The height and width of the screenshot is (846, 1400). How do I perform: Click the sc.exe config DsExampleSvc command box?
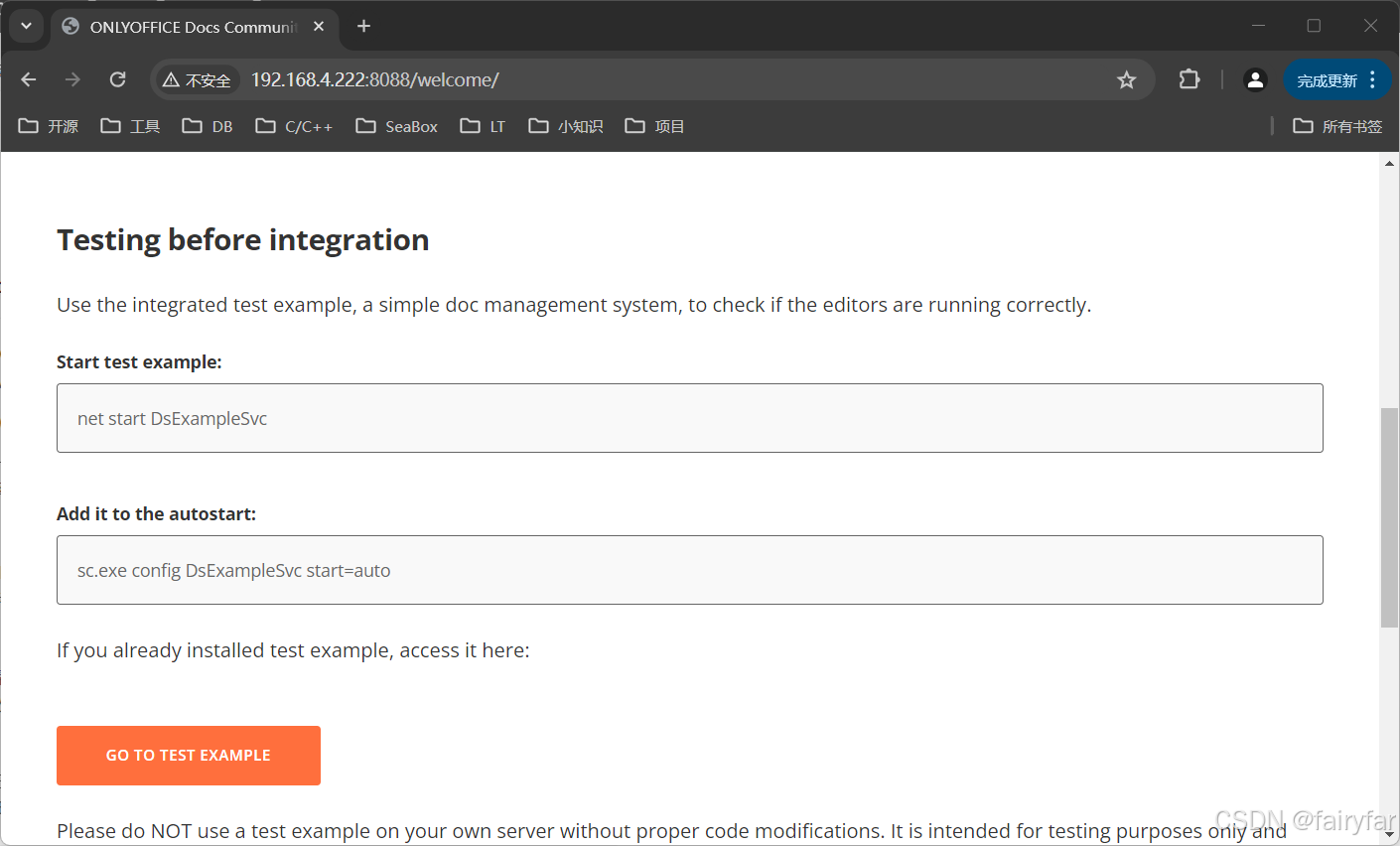click(x=690, y=570)
